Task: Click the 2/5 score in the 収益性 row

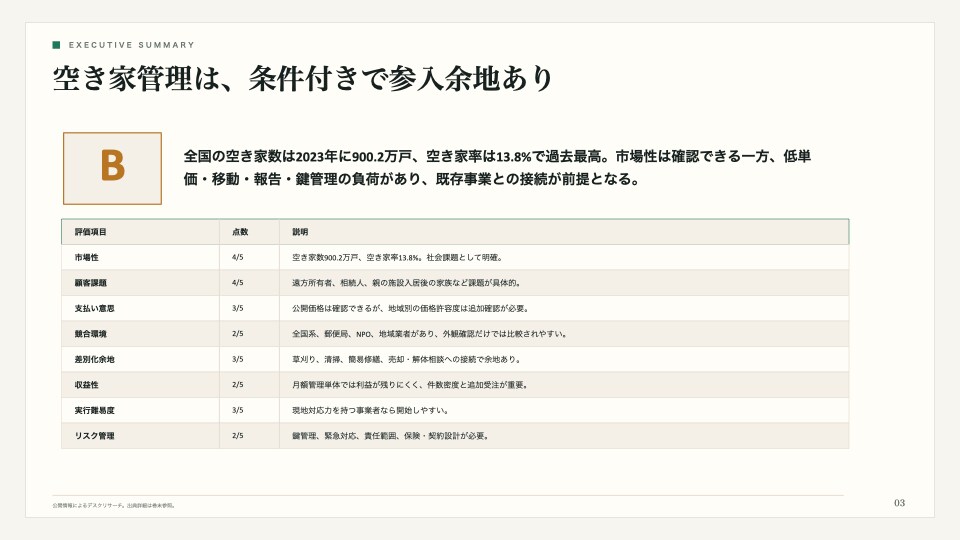Action: pos(238,385)
